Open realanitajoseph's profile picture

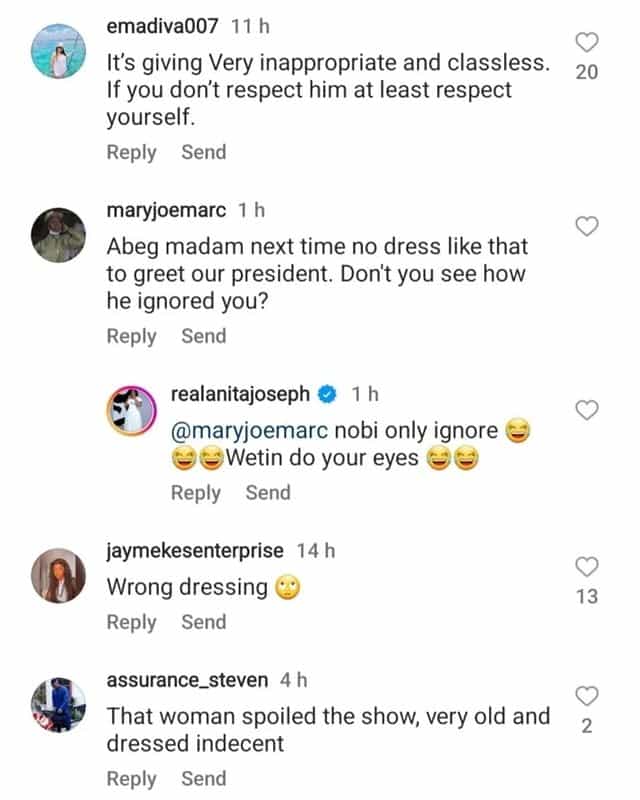135,408
